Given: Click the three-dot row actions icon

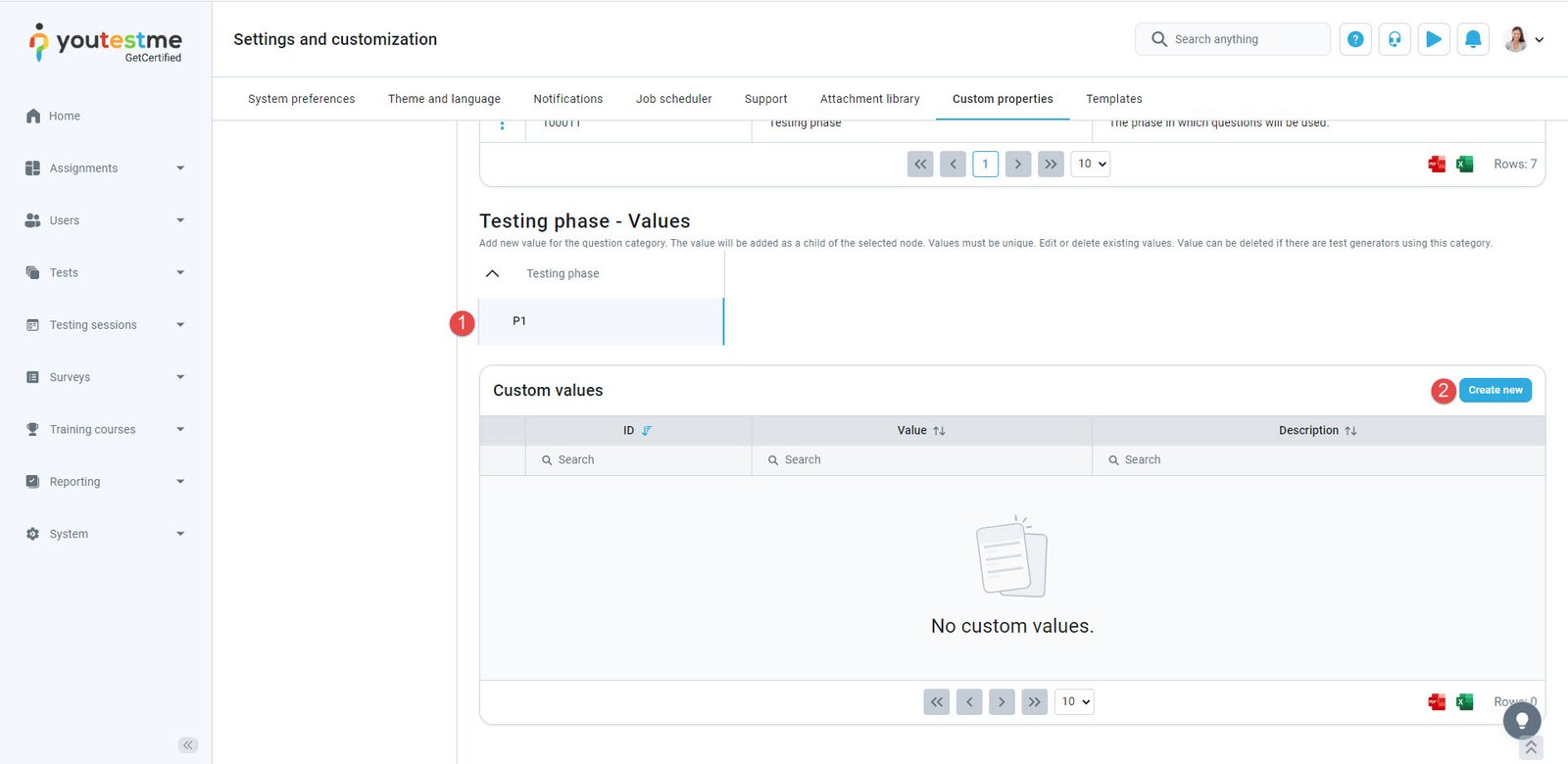Looking at the screenshot, I should [x=503, y=125].
